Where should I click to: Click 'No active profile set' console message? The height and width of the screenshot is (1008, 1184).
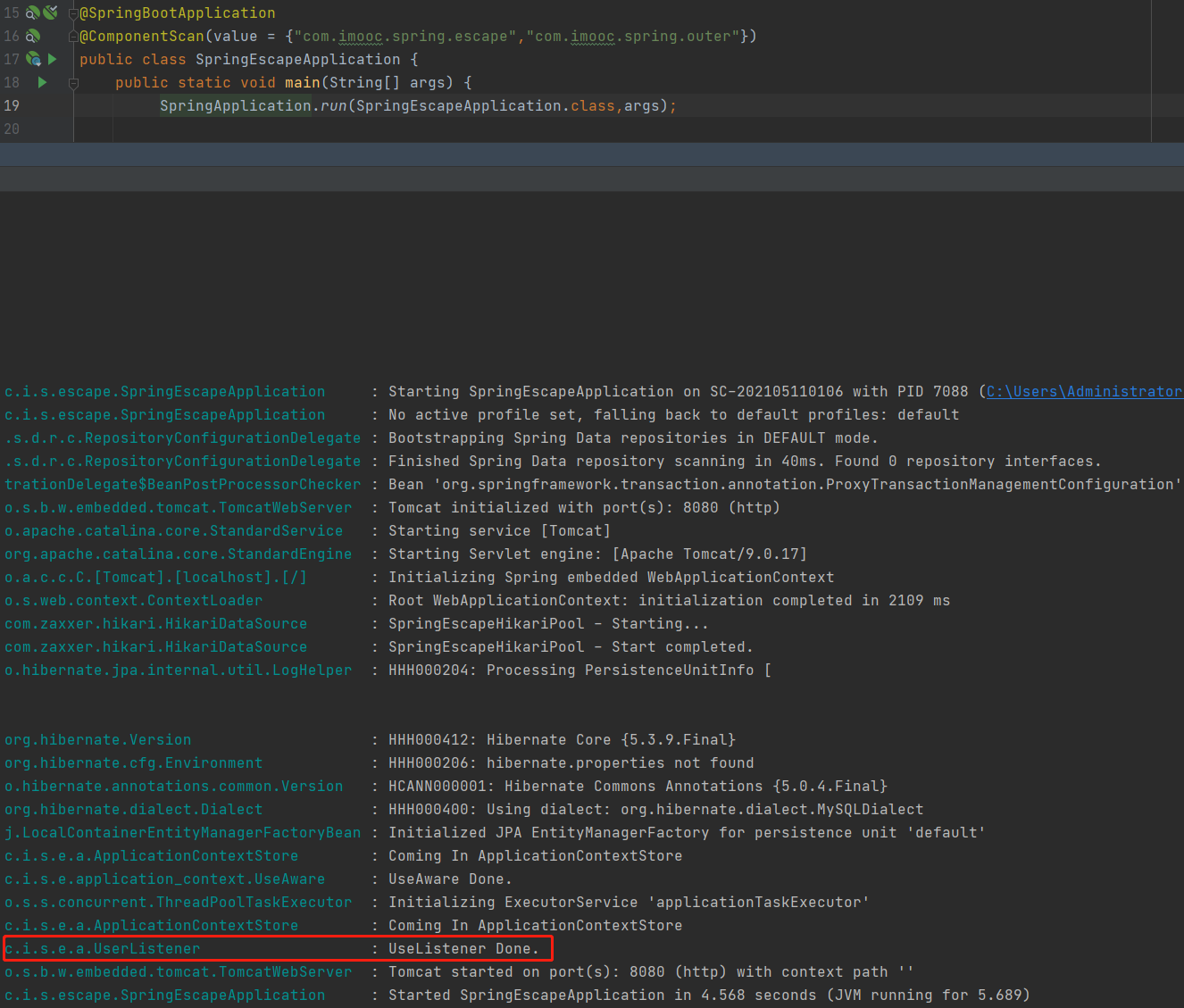click(x=674, y=414)
